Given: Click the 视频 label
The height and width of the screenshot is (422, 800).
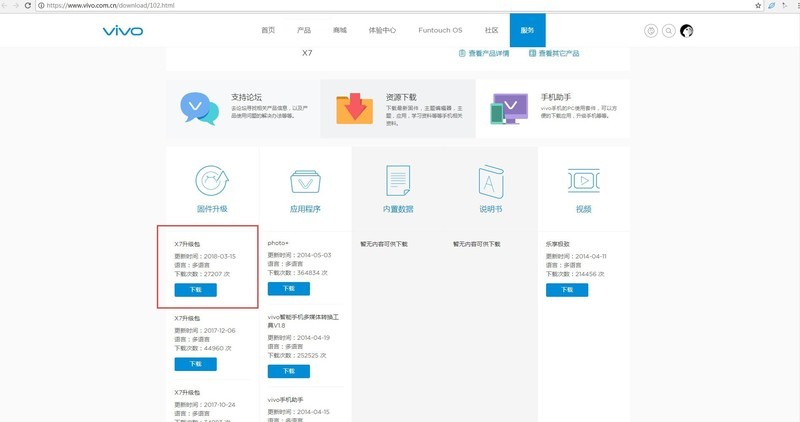Looking at the screenshot, I should pos(584,209).
